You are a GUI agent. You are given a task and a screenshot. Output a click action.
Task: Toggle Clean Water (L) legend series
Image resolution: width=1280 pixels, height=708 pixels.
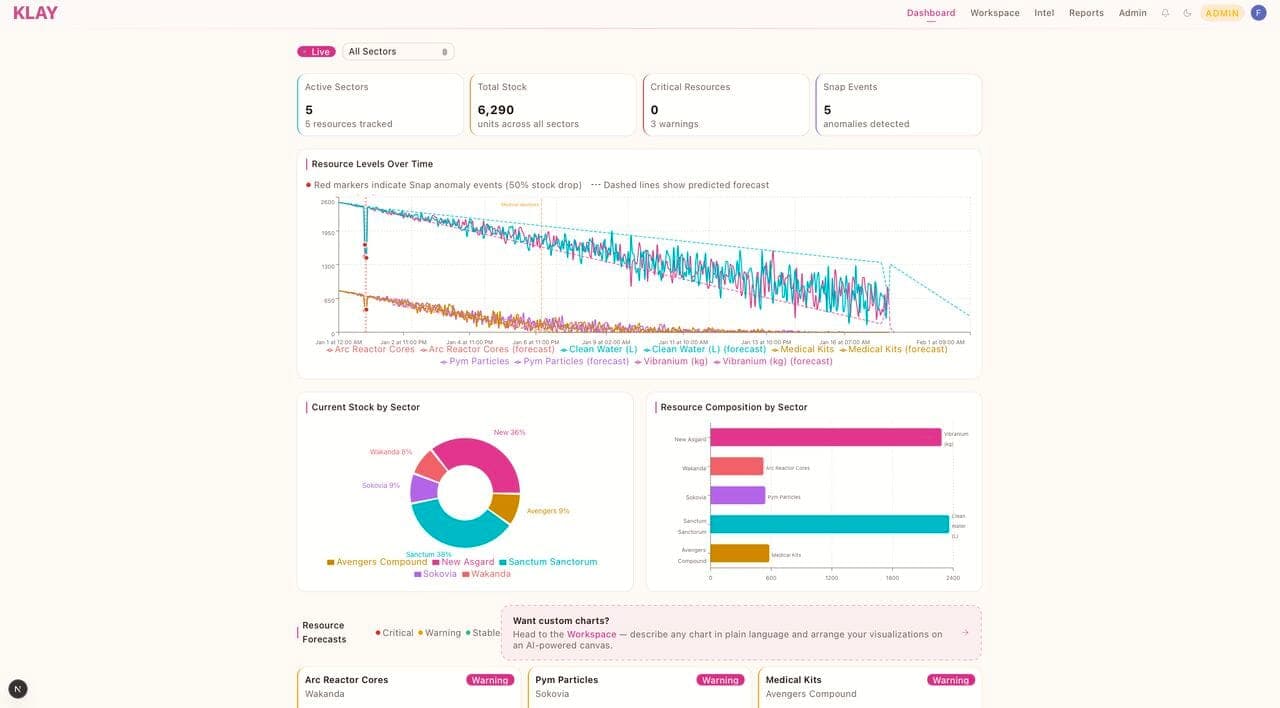[x=598, y=349]
